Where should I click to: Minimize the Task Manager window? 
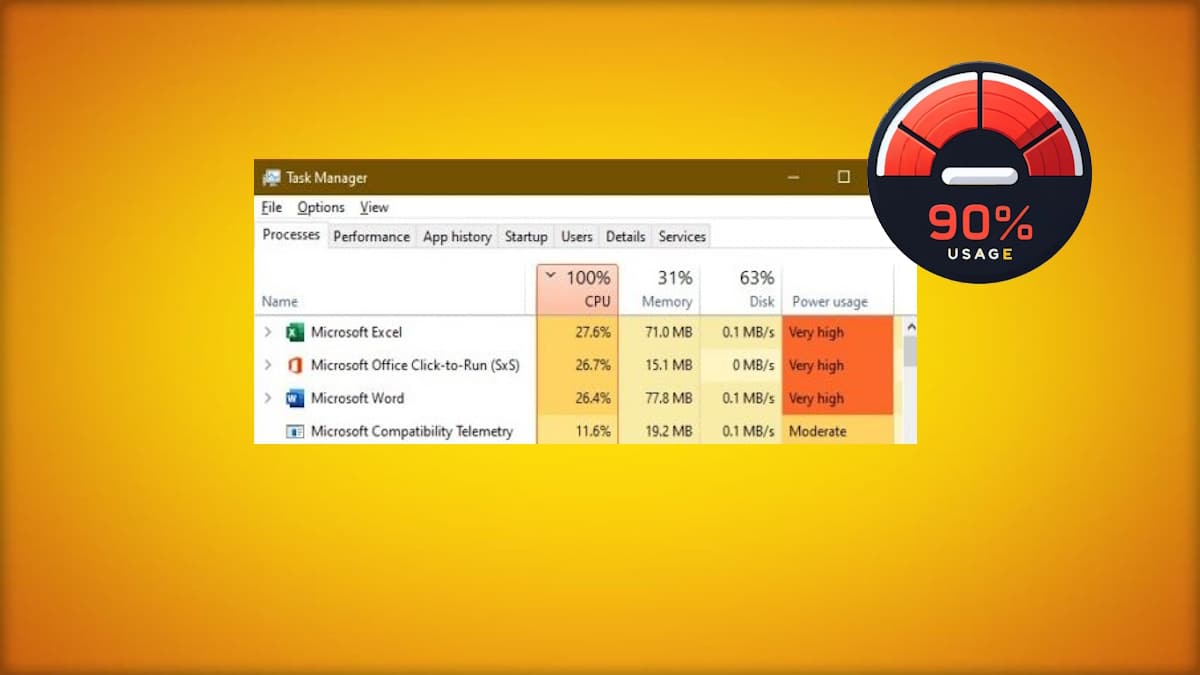[794, 177]
